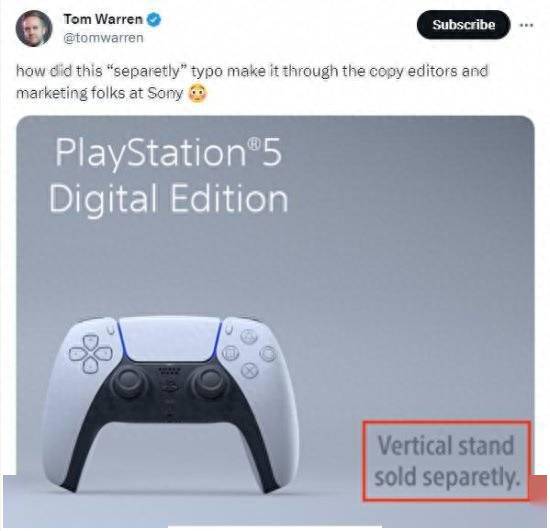Open the @tomwarren handle link
This screenshot has height=531, width=550.
coord(103,38)
